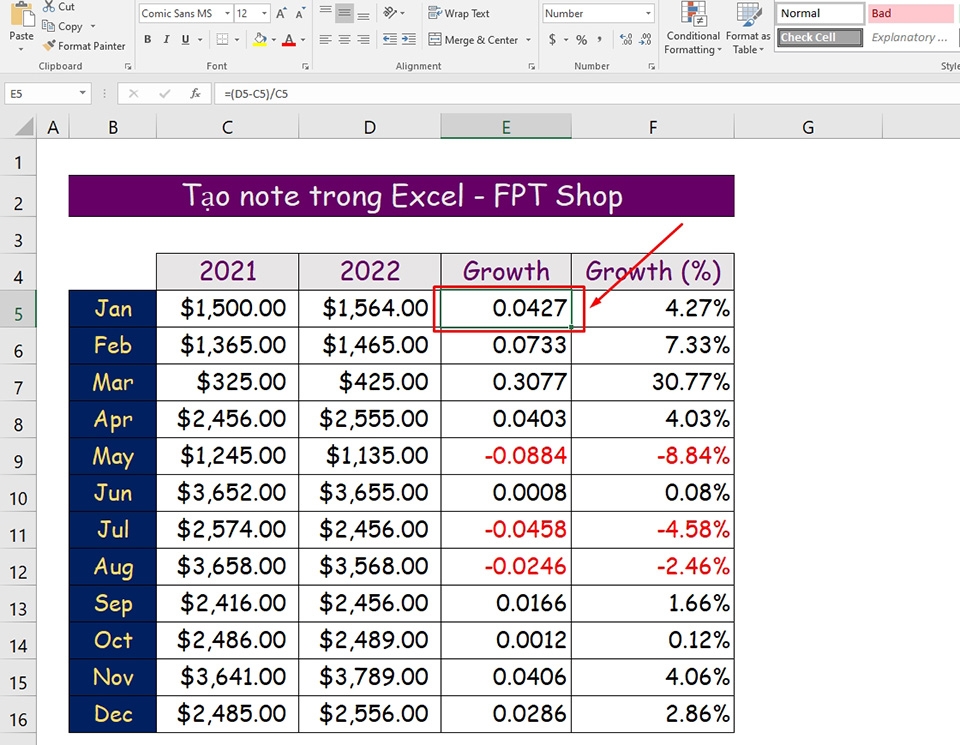Open the font size 12 dropdown
Image resolution: width=960 pixels, height=745 pixels.
tap(264, 13)
